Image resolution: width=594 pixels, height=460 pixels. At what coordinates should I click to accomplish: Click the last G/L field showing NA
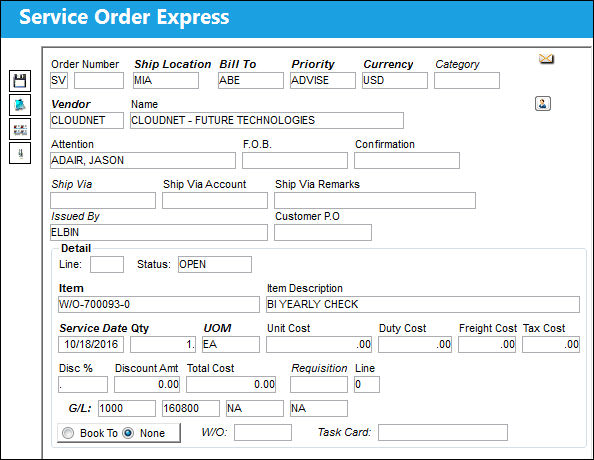(319, 408)
